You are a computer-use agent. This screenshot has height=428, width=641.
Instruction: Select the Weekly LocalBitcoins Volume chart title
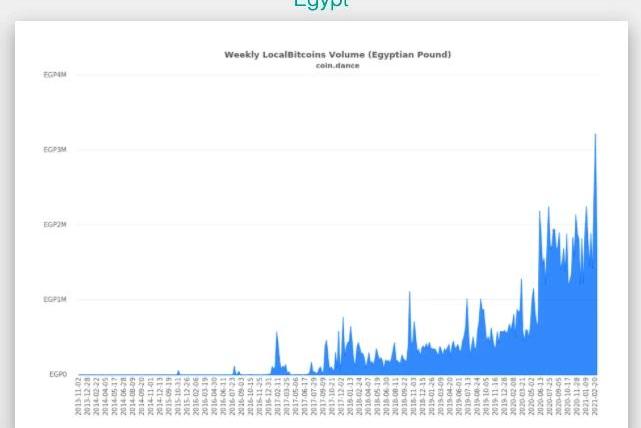(337, 54)
